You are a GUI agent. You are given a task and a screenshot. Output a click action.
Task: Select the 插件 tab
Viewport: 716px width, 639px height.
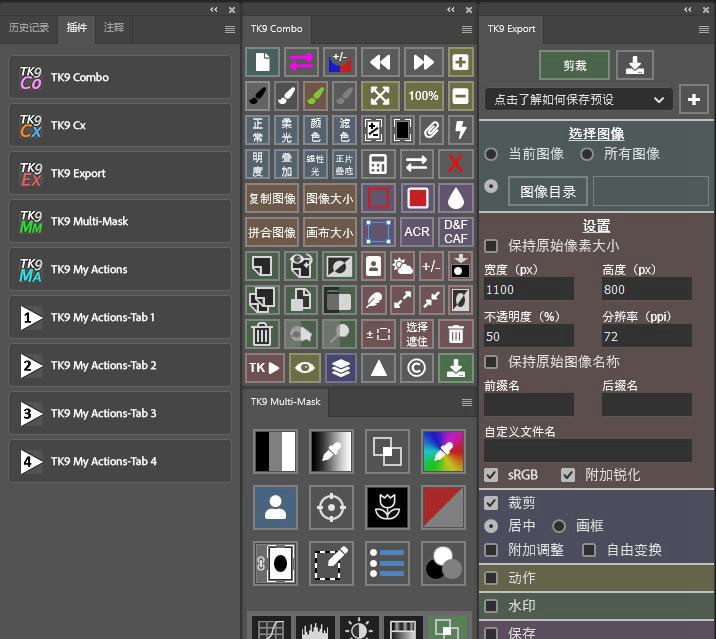76,28
